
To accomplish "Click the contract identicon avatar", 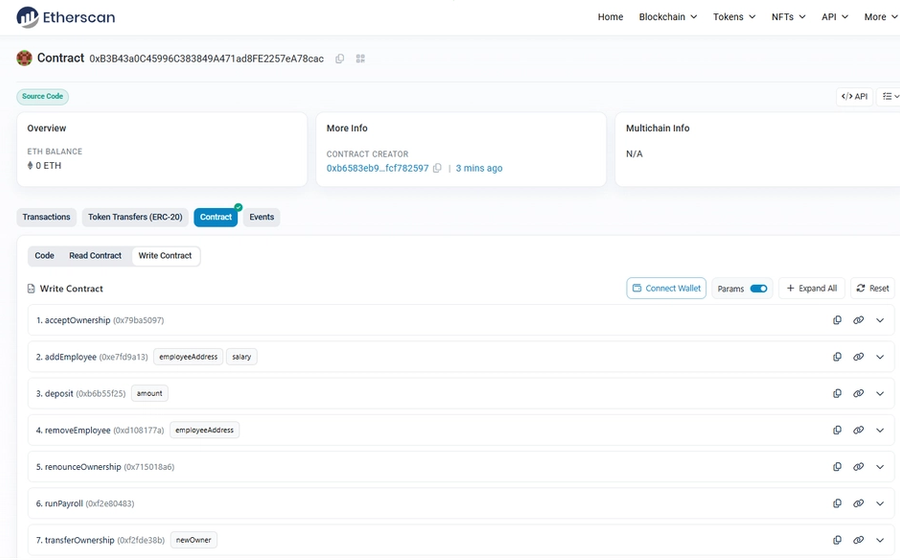I will coord(24,58).
